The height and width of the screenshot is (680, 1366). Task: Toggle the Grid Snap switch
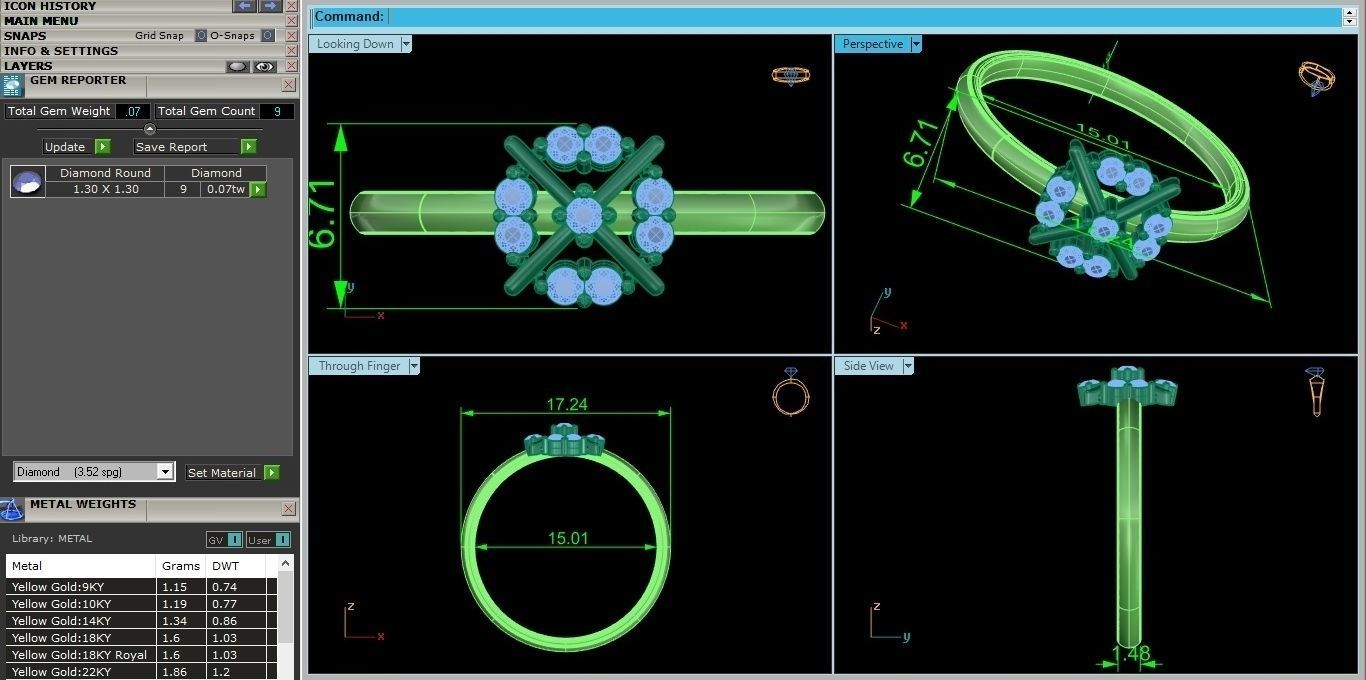tap(201, 35)
